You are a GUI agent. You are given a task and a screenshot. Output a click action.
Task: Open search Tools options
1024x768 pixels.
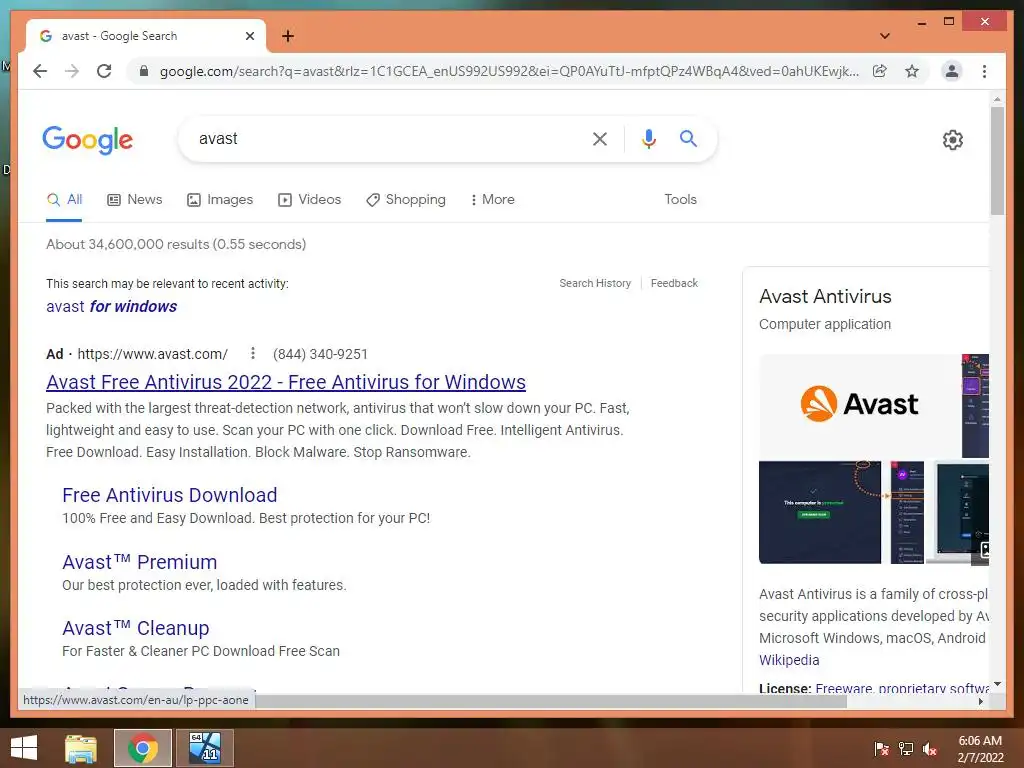point(680,199)
